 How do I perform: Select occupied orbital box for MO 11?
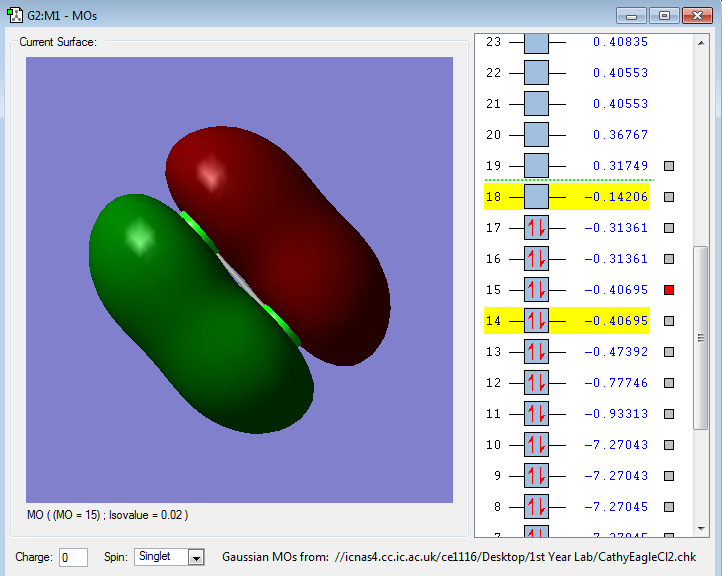[536, 413]
